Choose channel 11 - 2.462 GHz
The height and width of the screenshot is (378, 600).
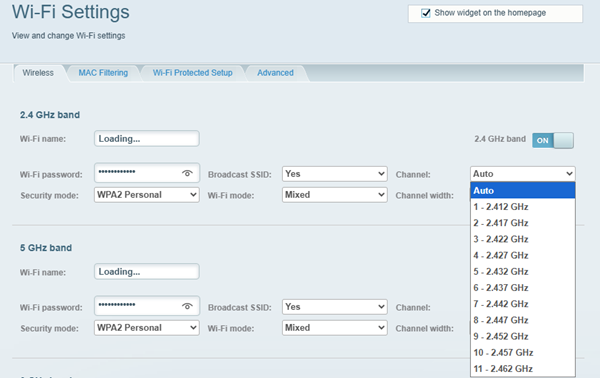click(522, 368)
